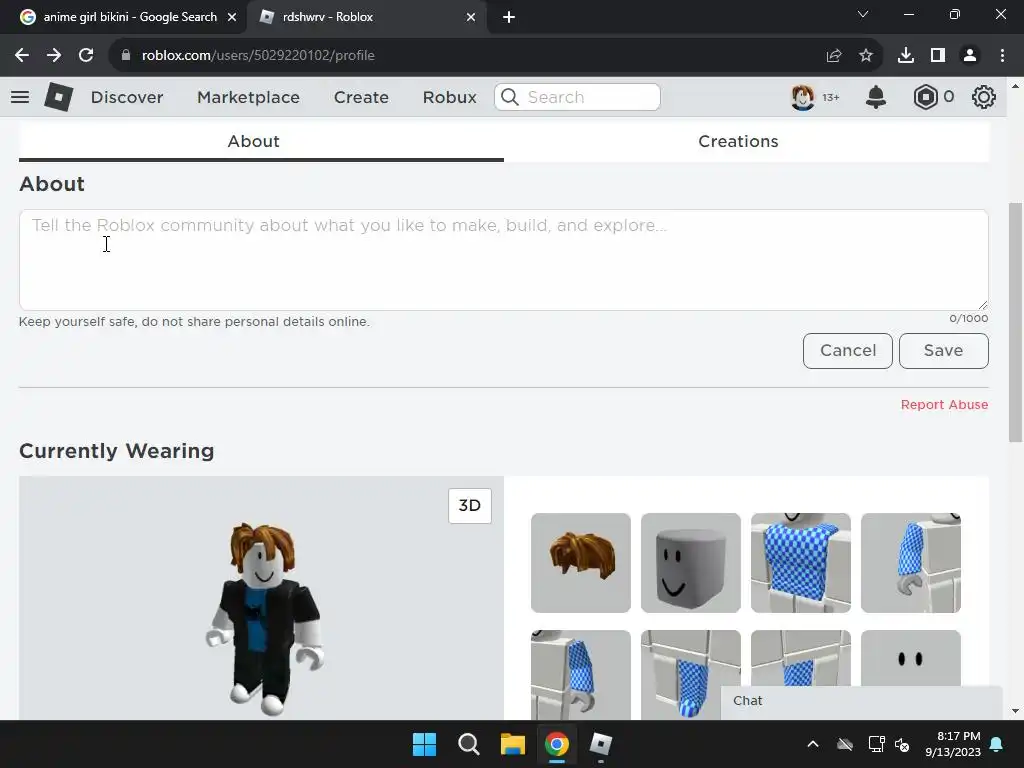
Task: Open the Chrome three-dot menu
Action: click(1002, 56)
